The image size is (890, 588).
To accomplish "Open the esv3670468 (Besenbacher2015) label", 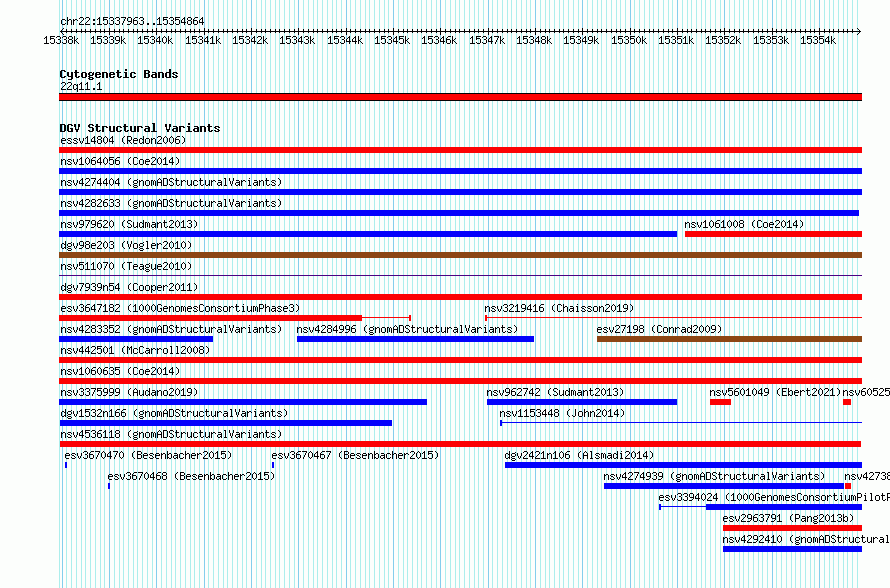I will pos(191,476).
